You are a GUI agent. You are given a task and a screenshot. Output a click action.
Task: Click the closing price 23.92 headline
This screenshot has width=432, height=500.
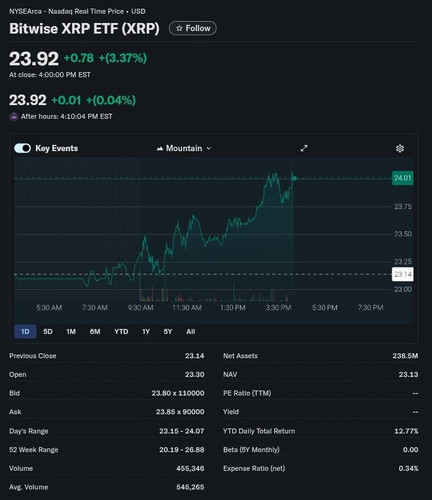pyautogui.click(x=34, y=59)
